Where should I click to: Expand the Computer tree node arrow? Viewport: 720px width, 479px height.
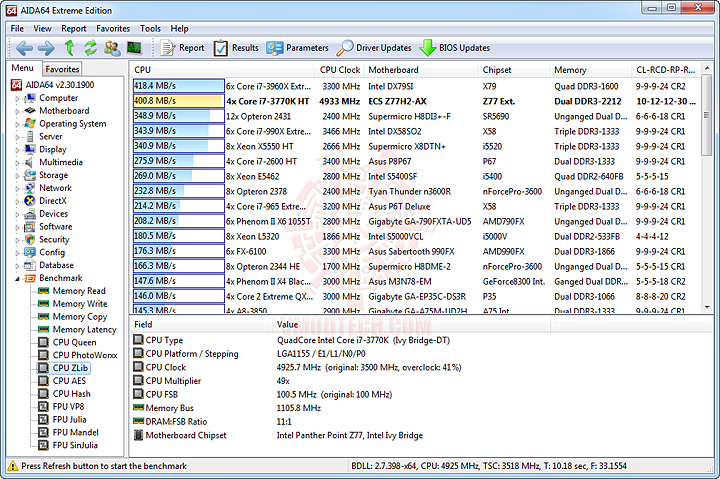click(17, 98)
